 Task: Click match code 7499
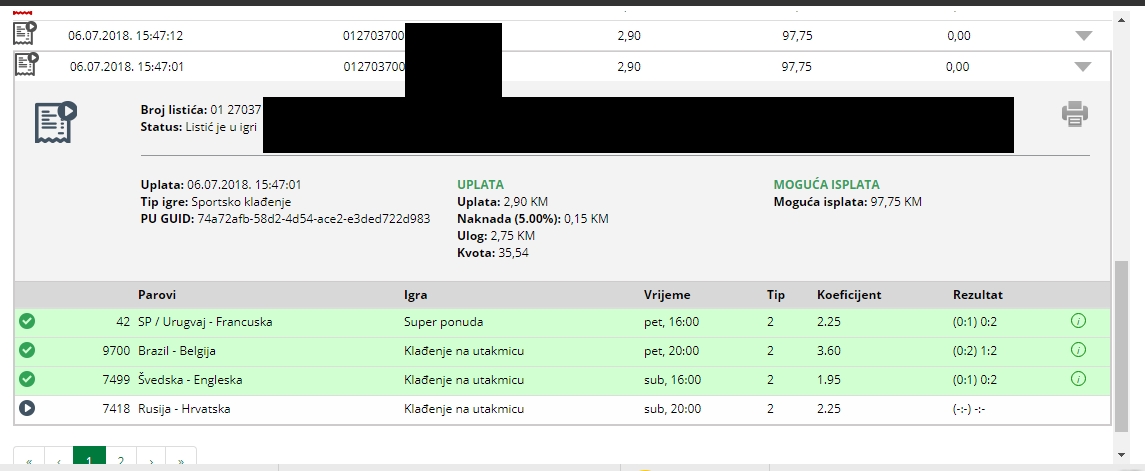tap(117, 380)
